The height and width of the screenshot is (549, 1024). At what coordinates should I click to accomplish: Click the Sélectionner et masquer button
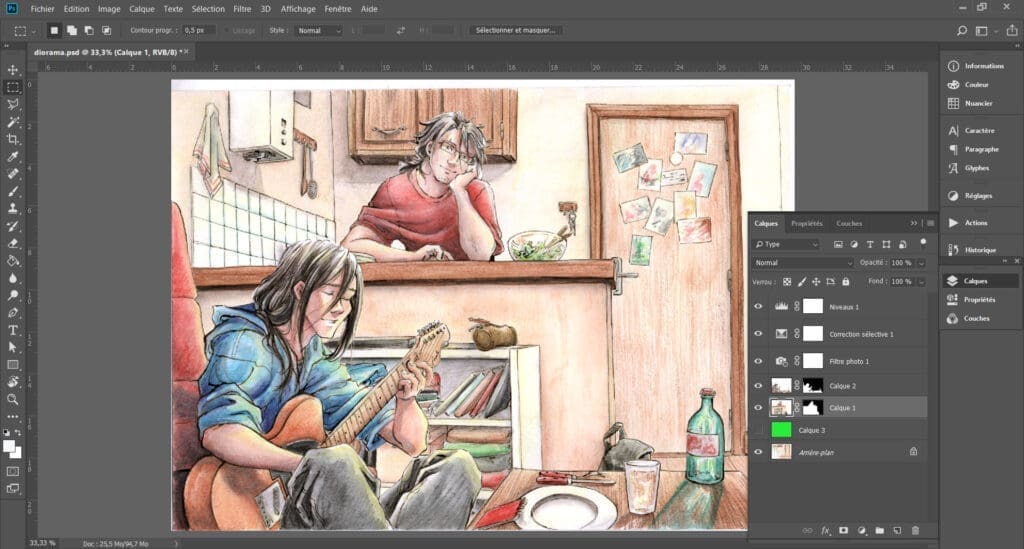pos(516,31)
